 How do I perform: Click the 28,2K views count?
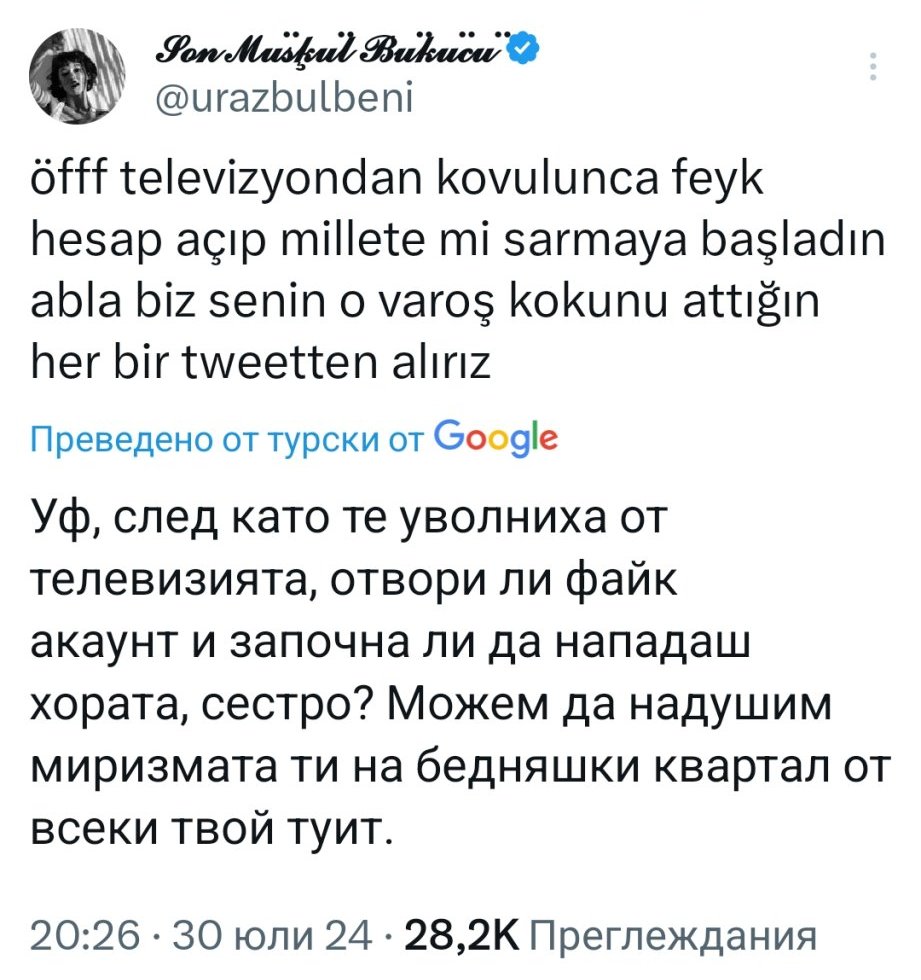pos(457,937)
